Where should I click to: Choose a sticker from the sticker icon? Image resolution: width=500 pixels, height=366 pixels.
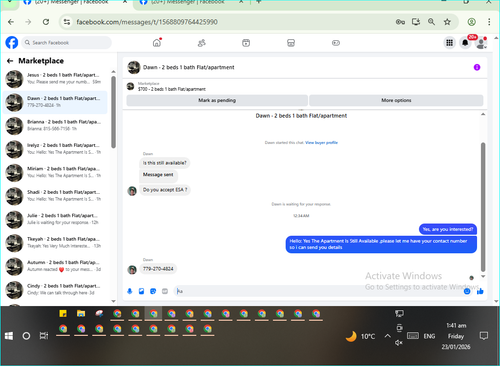coord(153,291)
